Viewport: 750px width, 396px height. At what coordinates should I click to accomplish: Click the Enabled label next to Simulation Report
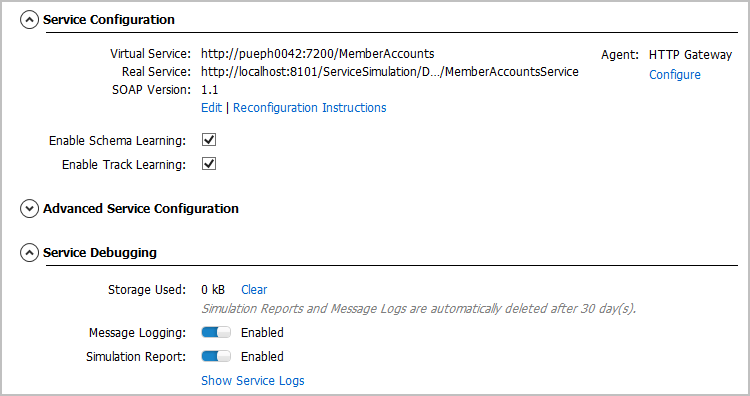pos(262,356)
